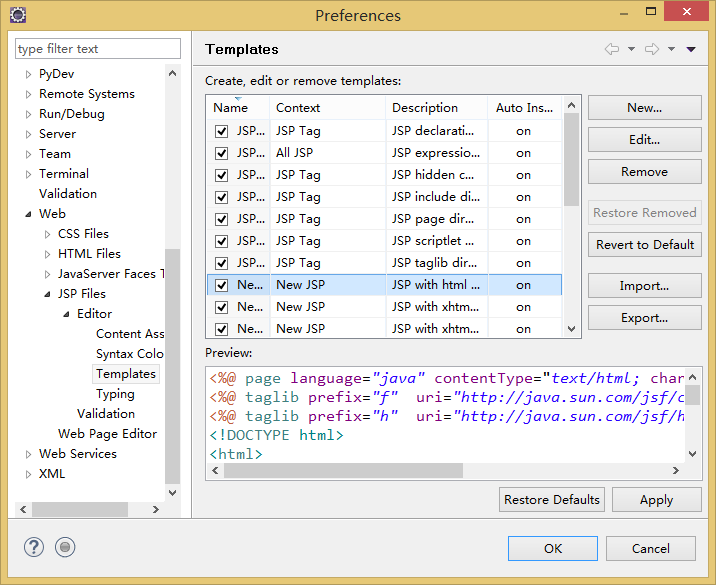Expand the XML tree node

[x=28, y=474]
